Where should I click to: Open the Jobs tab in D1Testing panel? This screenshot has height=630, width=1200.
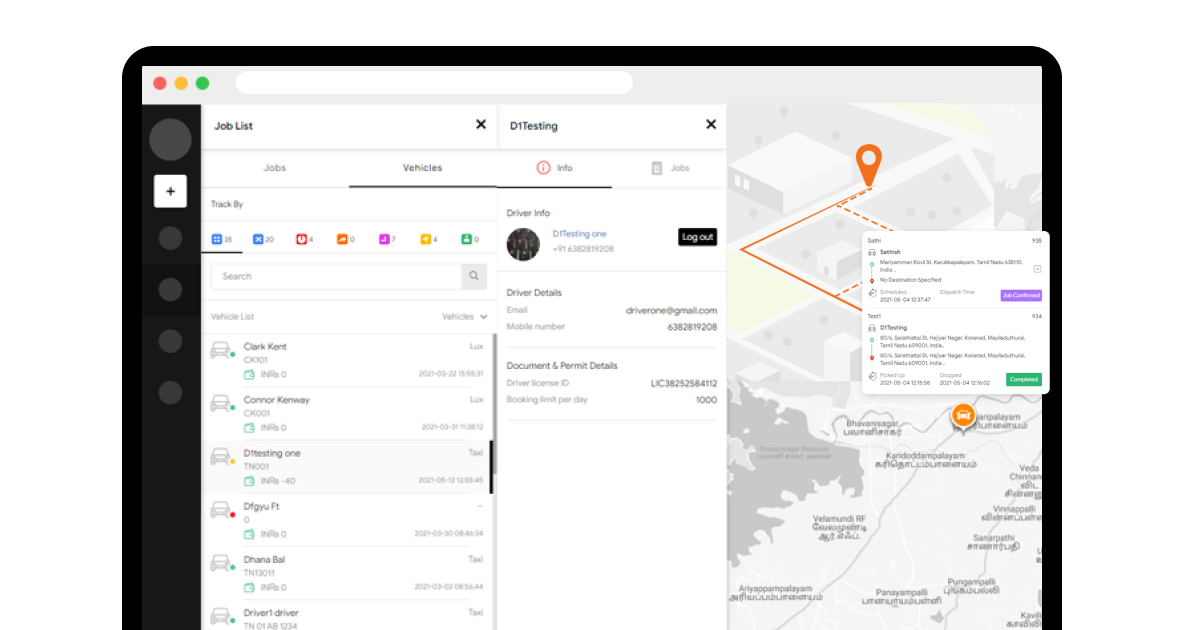point(670,168)
